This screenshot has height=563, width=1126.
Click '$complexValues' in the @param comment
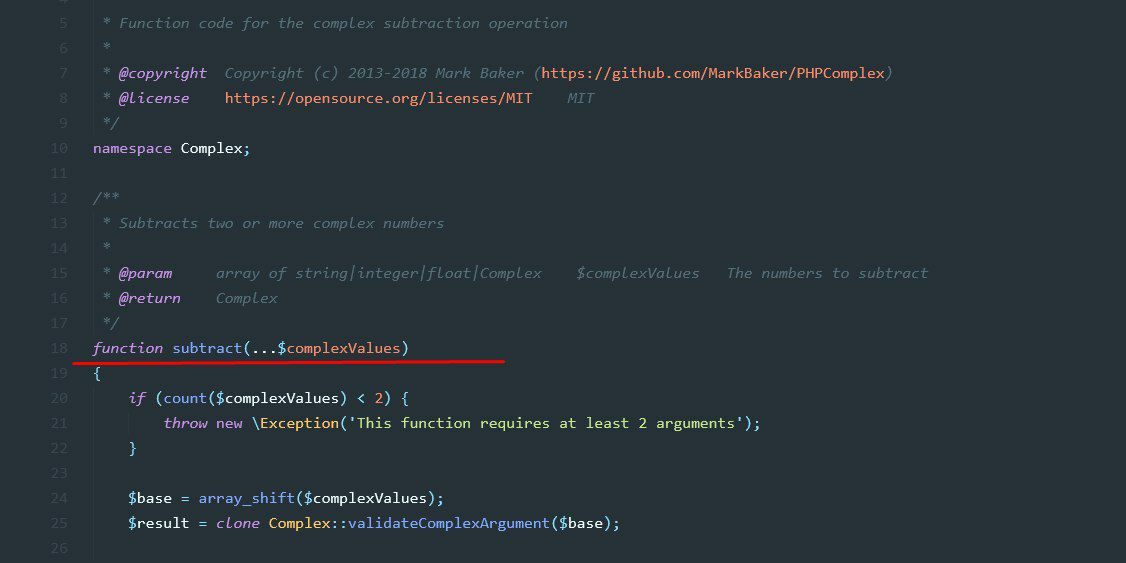[638, 274]
